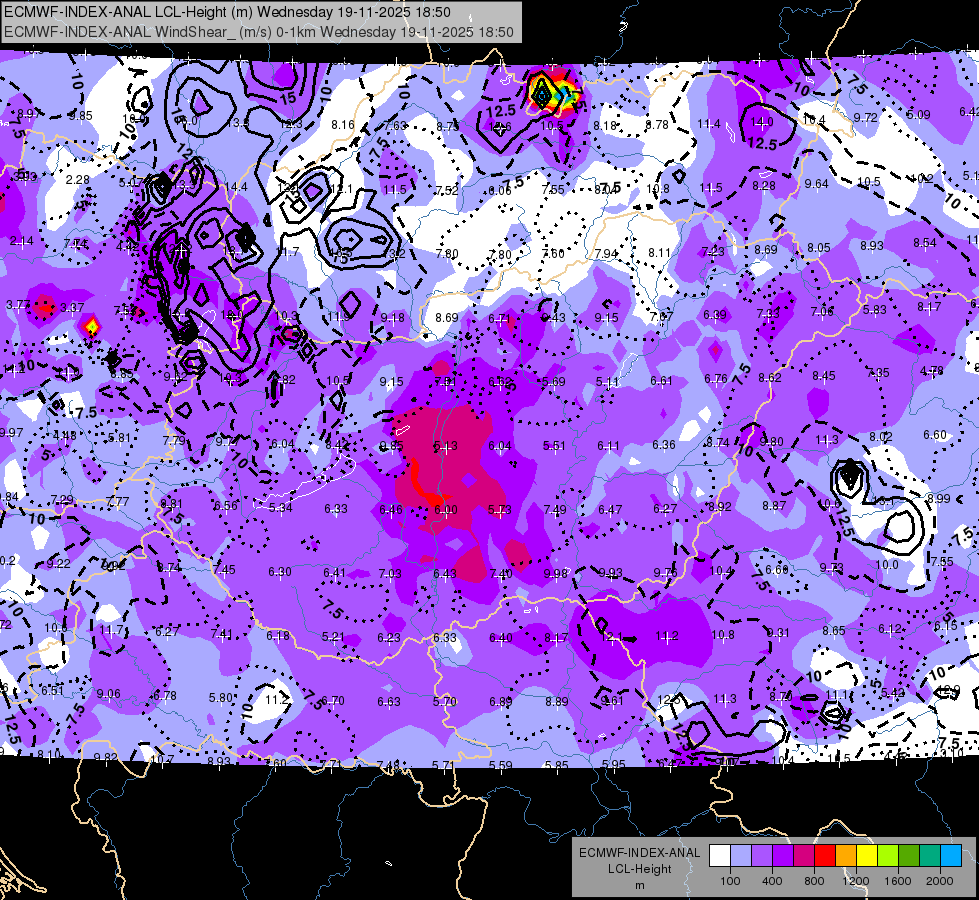Click the map value 8.02
Viewport: 979px width, 900px height.
click(880, 437)
